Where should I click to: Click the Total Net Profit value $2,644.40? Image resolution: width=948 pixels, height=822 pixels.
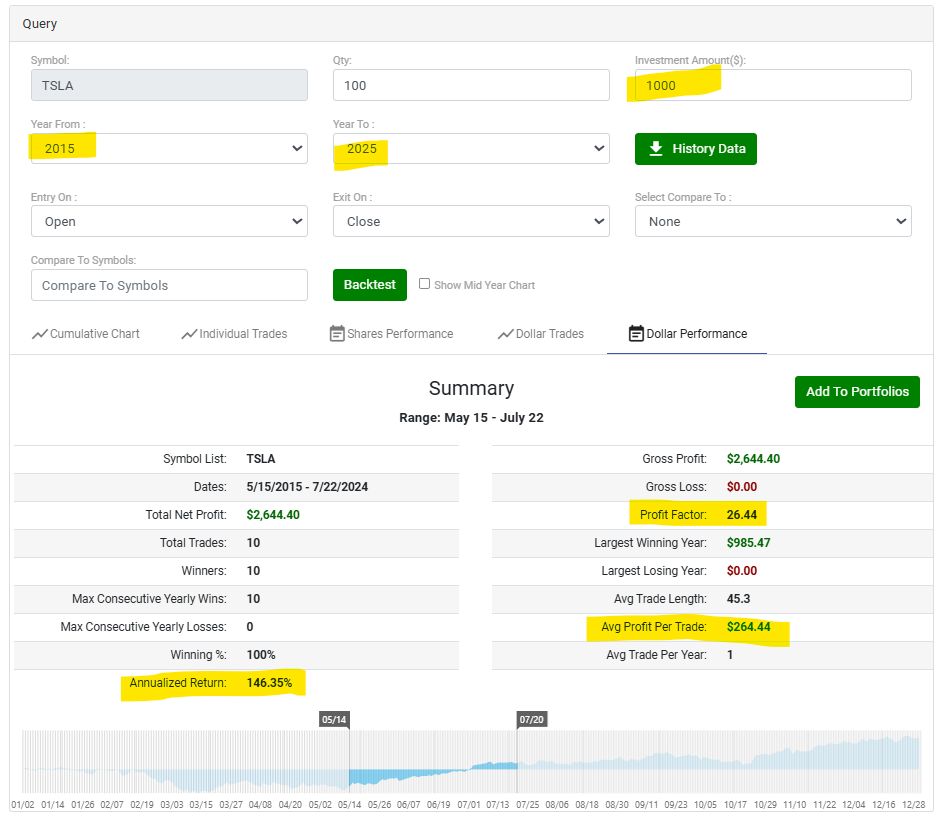pyautogui.click(x=273, y=515)
